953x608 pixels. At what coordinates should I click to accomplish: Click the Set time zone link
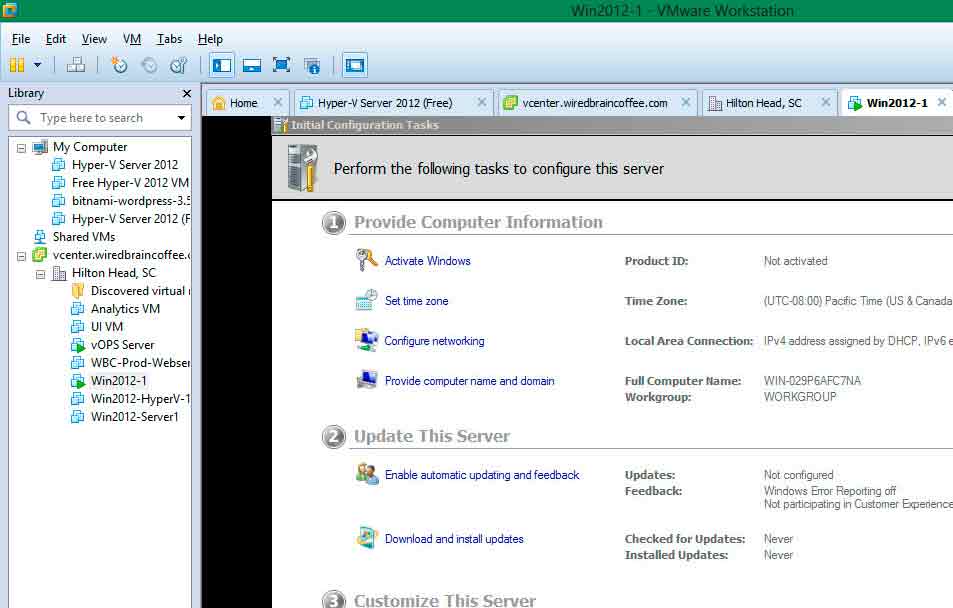pyautogui.click(x=416, y=301)
